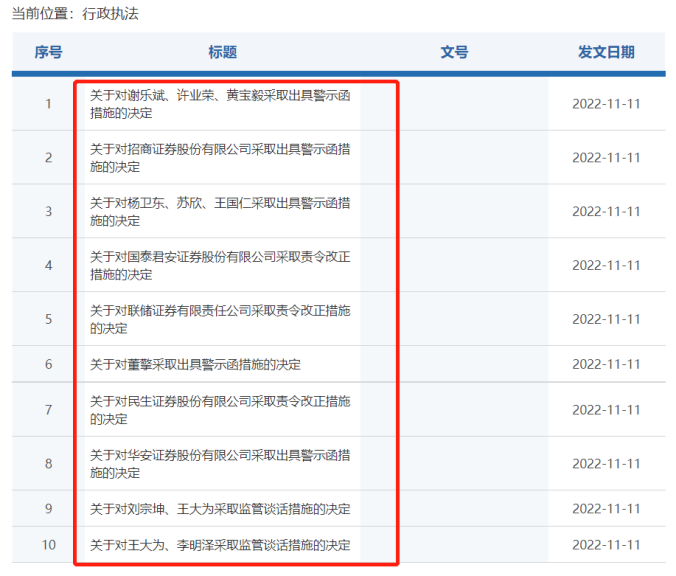Click the 2022-11-11 date in row 8

[x=606, y=464]
